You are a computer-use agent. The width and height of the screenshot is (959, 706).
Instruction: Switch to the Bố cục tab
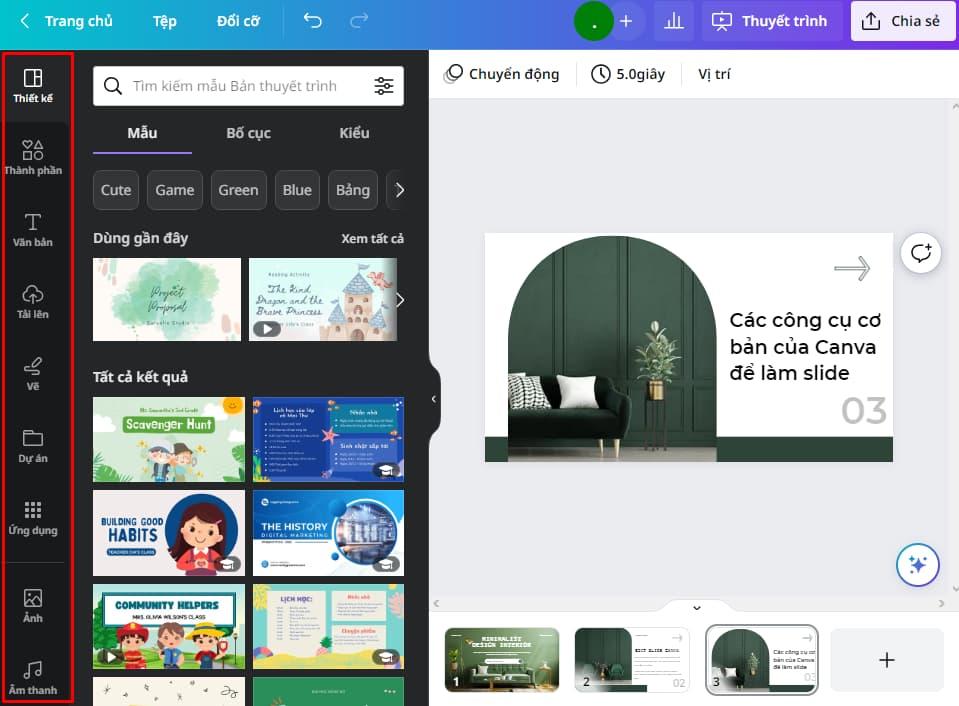click(248, 133)
